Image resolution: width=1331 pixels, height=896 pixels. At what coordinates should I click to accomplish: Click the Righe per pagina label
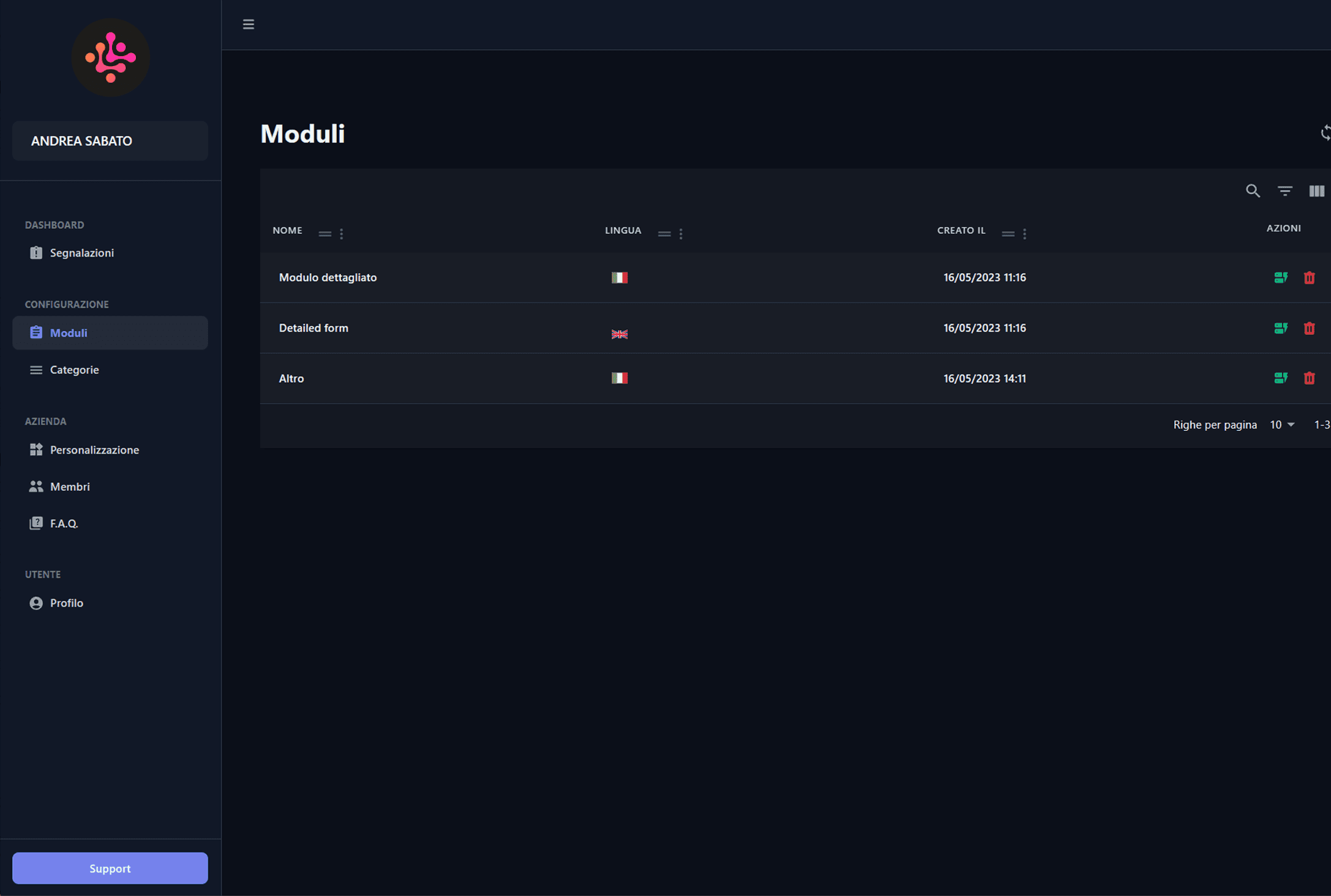(x=1215, y=425)
